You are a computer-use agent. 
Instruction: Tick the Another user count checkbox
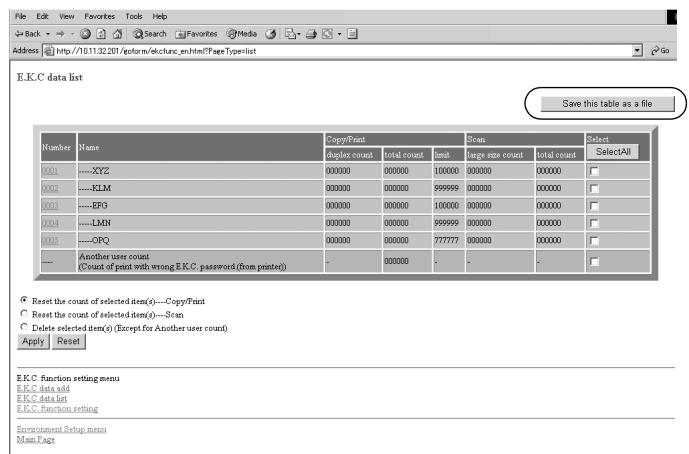(x=594, y=262)
